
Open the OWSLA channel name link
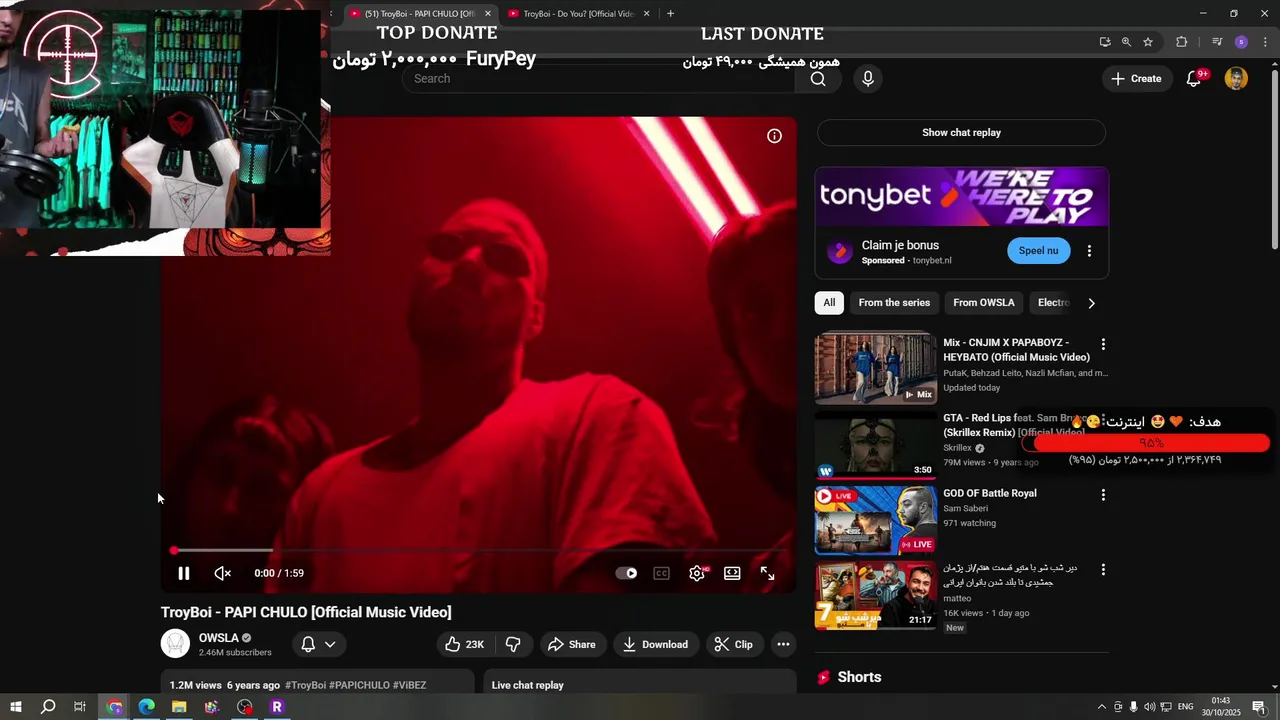point(218,638)
